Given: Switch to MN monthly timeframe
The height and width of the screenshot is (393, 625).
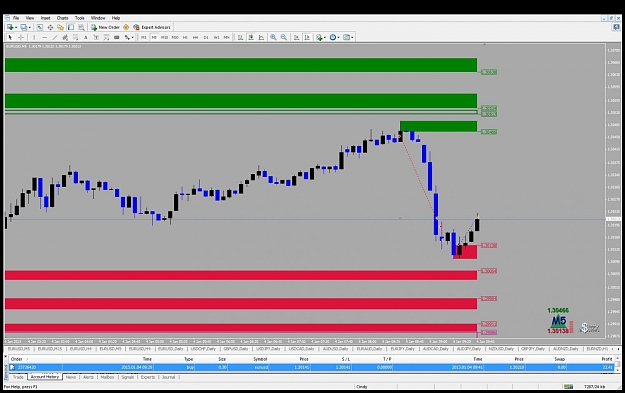Looking at the screenshot, I should [x=226, y=37].
